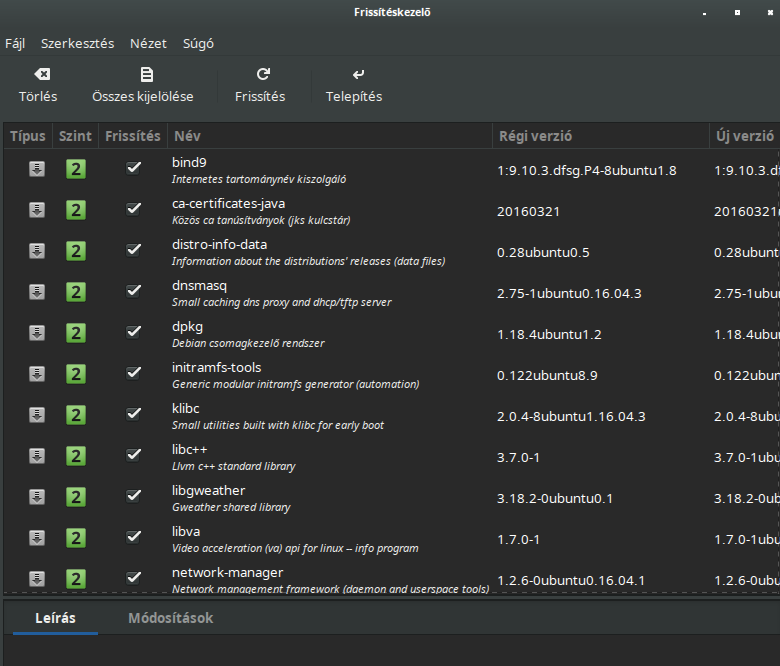The image size is (780, 666).
Task: Click the download type icon for klibc
Action: (x=37, y=415)
